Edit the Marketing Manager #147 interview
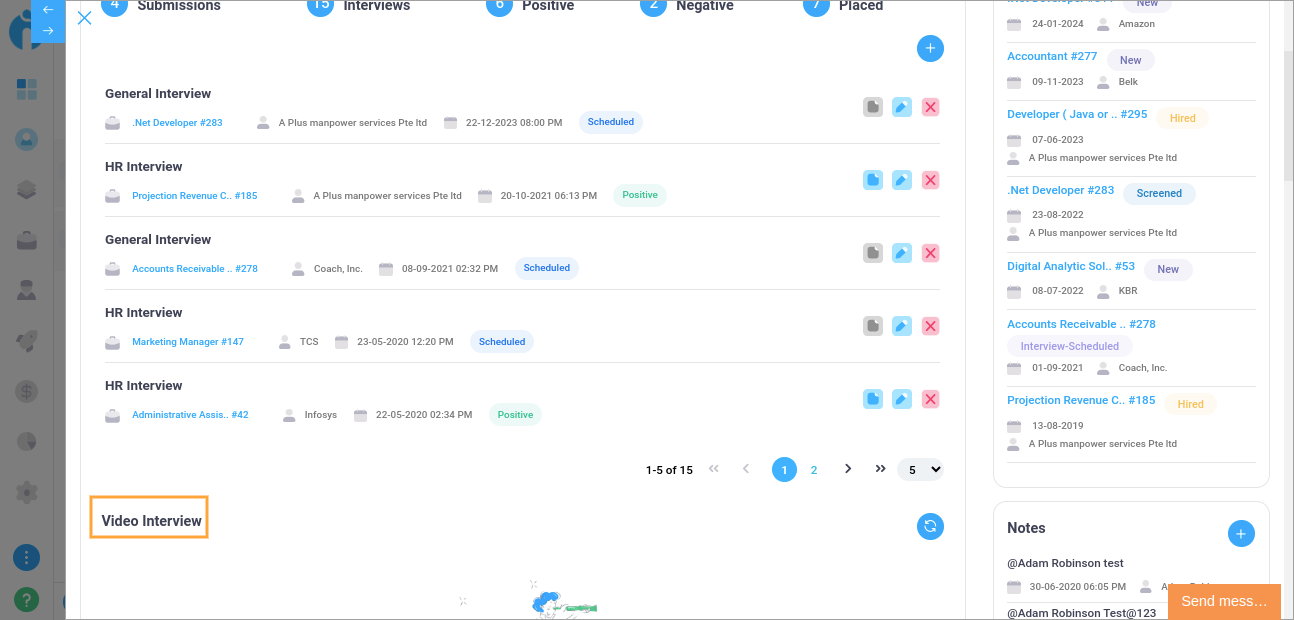 (x=901, y=326)
